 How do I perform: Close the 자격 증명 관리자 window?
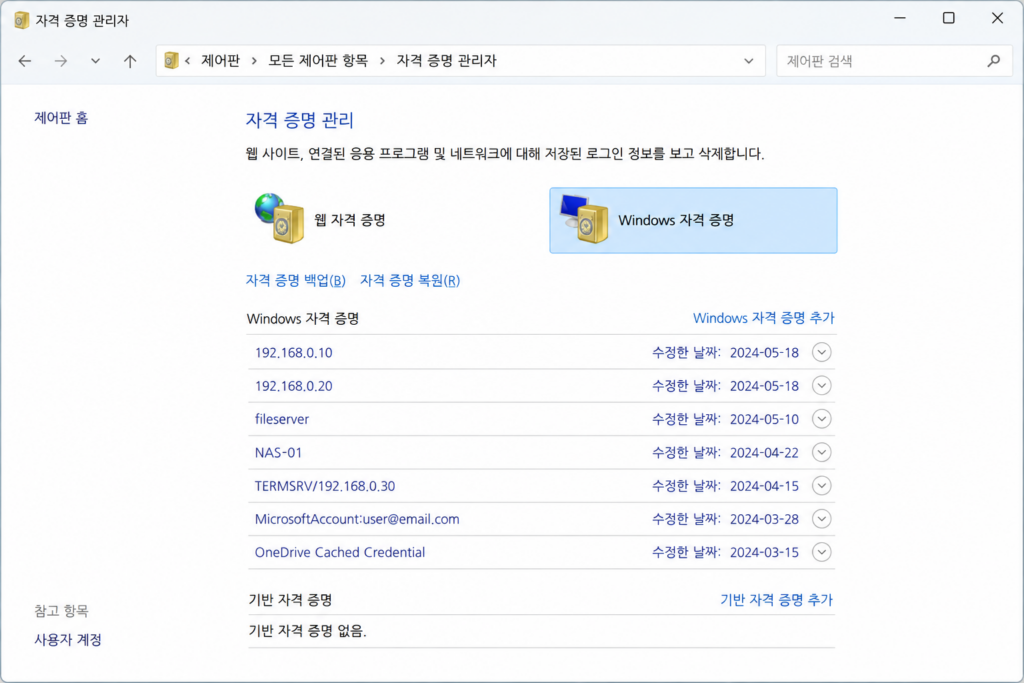coord(997,18)
